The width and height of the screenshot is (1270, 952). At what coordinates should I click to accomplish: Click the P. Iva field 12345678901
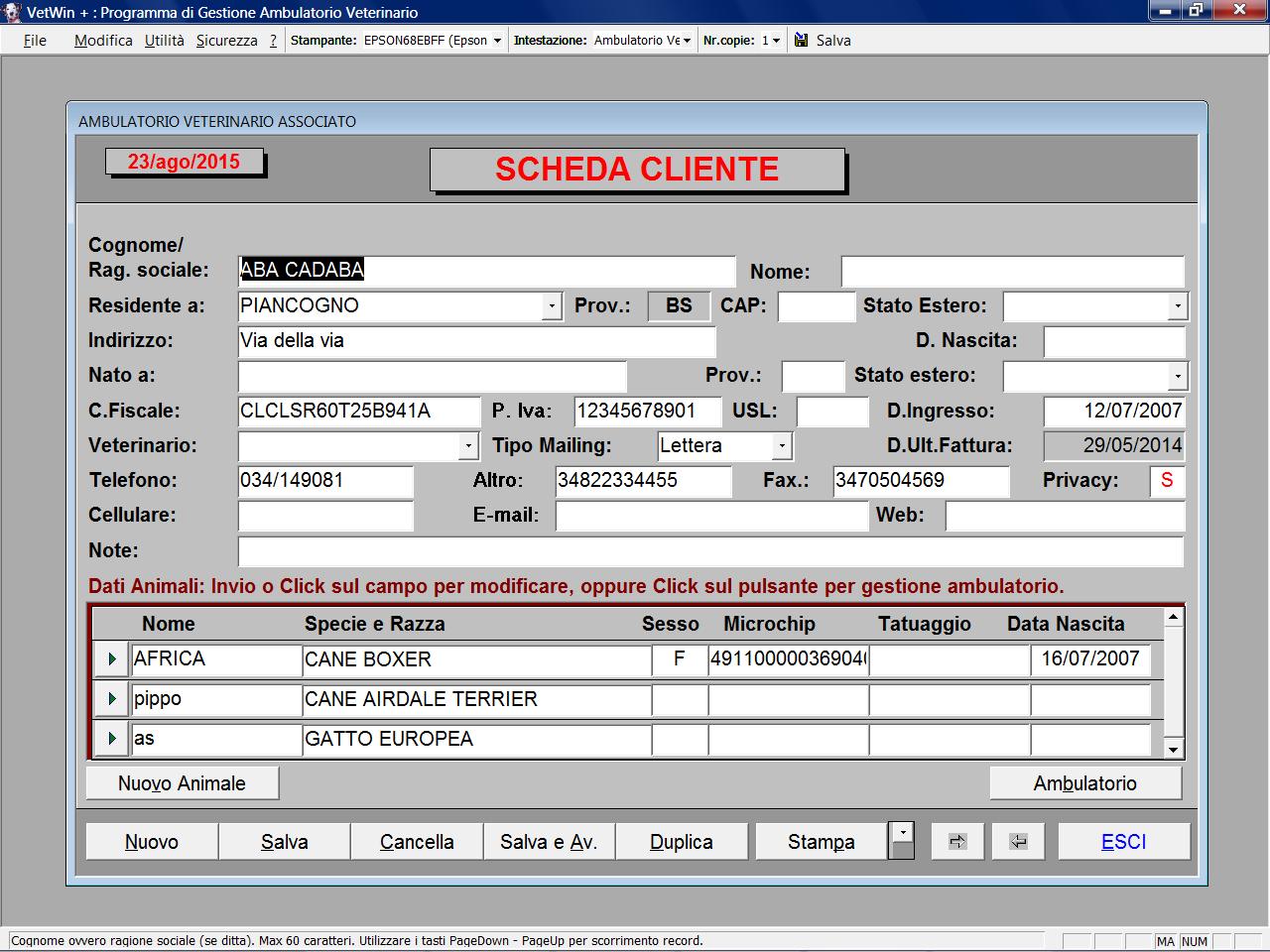[x=649, y=412]
